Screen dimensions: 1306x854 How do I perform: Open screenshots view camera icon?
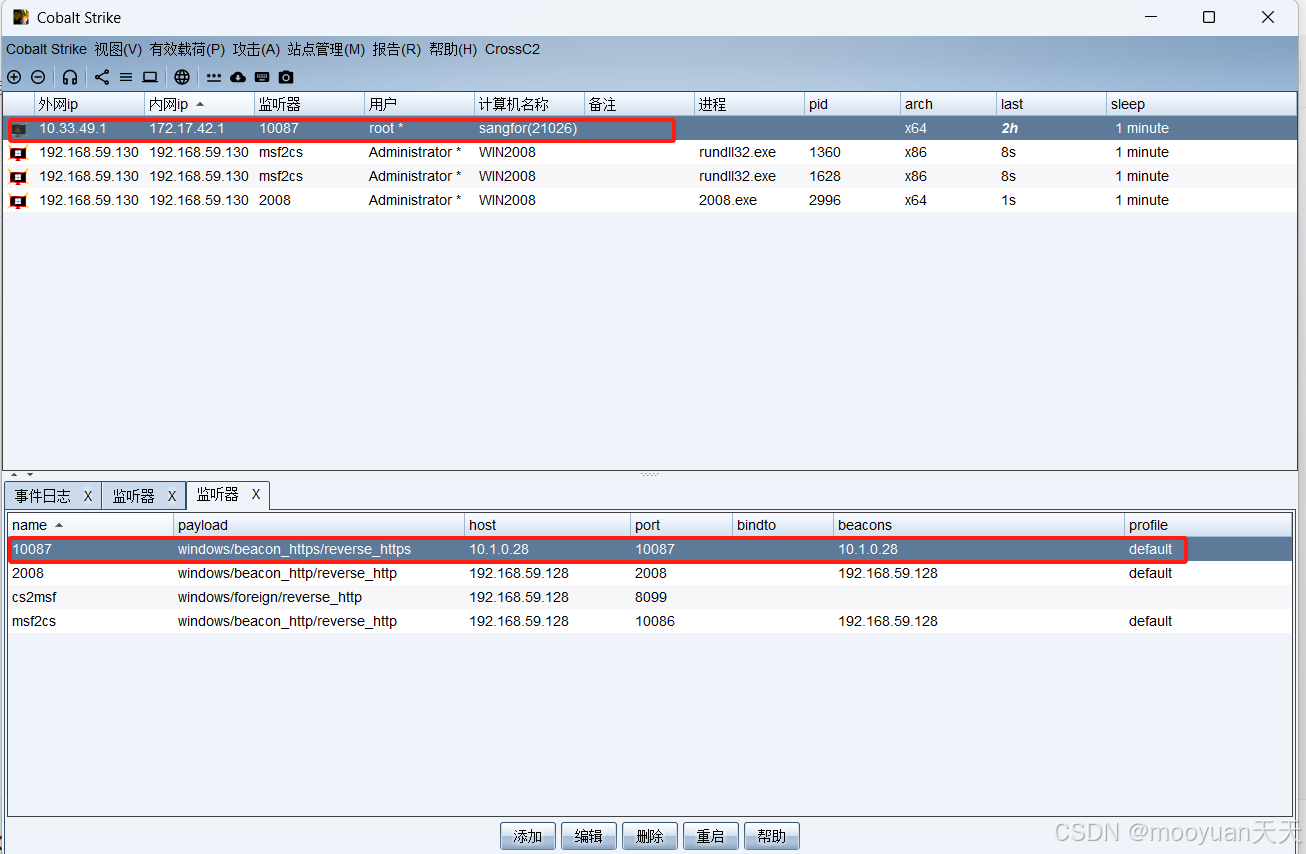coord(286,77)
